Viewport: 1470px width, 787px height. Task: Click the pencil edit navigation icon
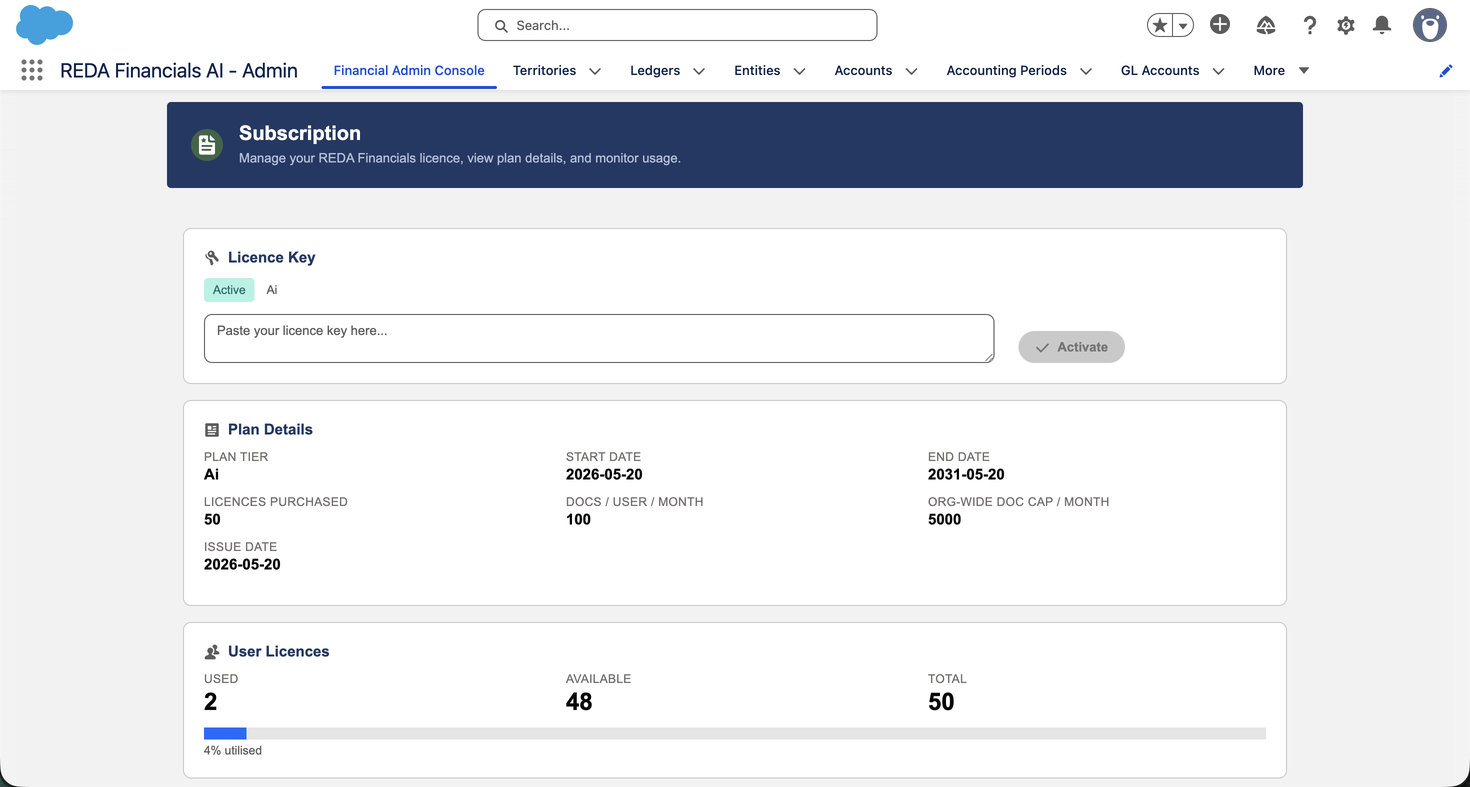(x=1446, y=71)
